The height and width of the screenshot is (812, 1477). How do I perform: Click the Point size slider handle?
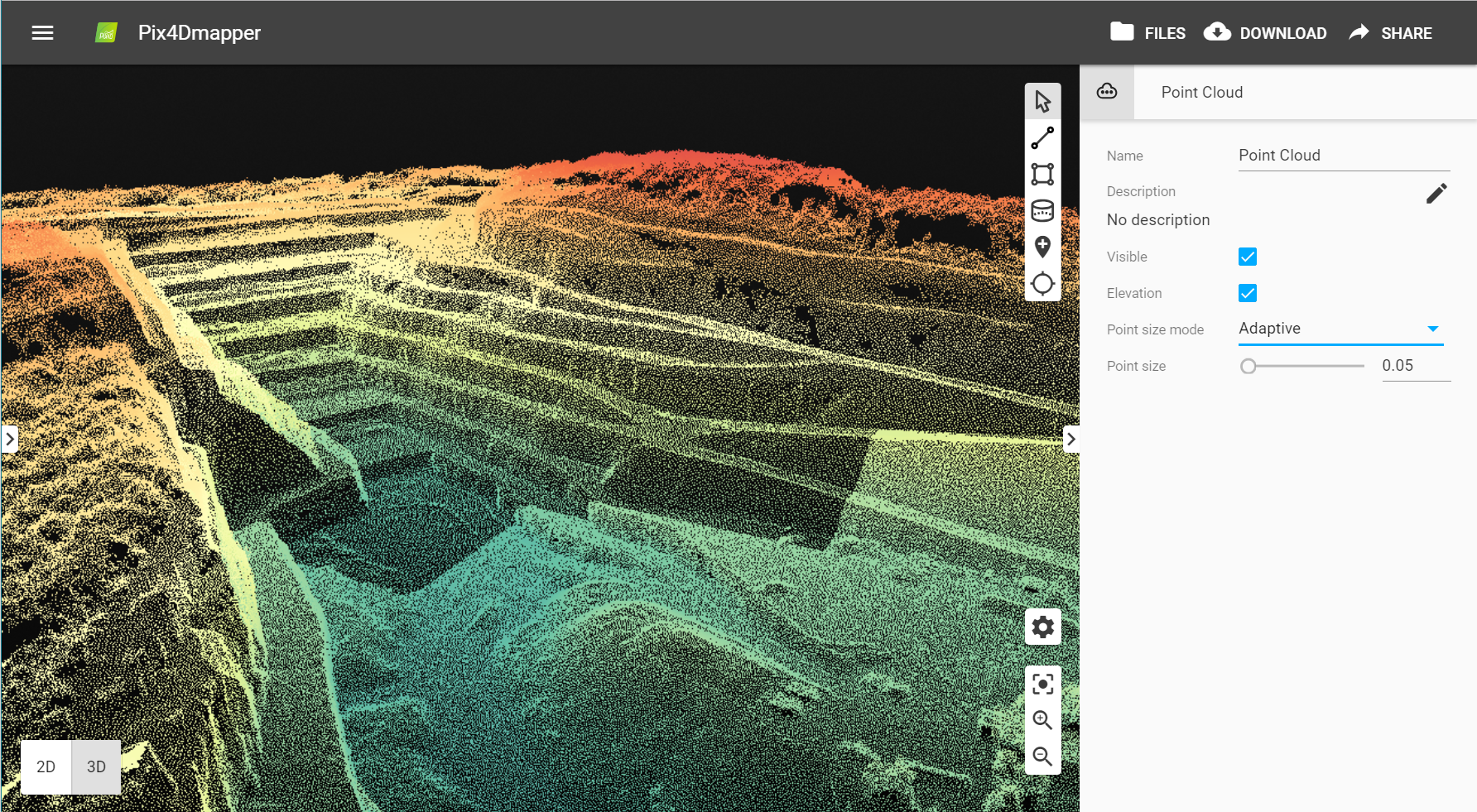coord(1248,366)
